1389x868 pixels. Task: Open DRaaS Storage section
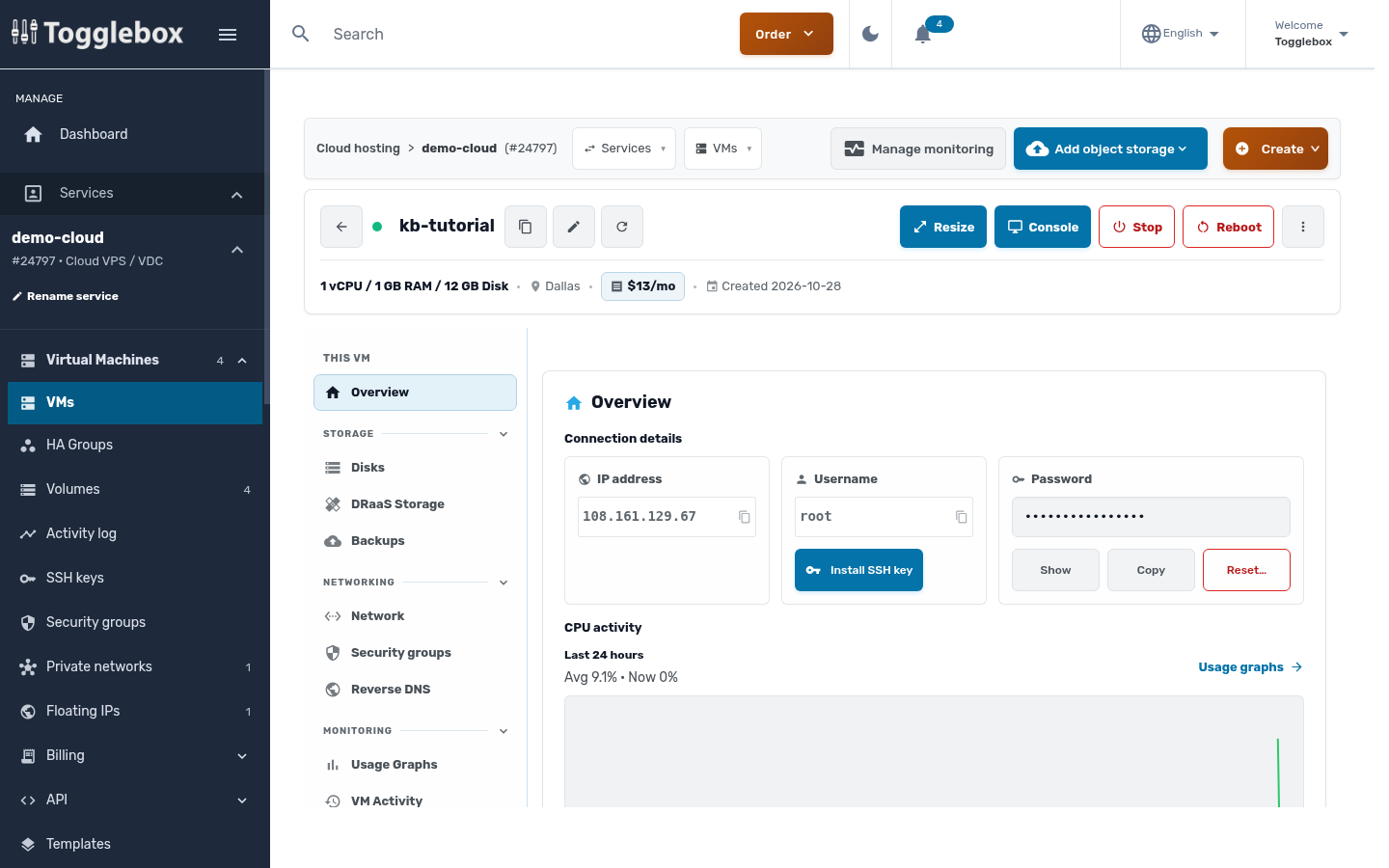[415, 504]
